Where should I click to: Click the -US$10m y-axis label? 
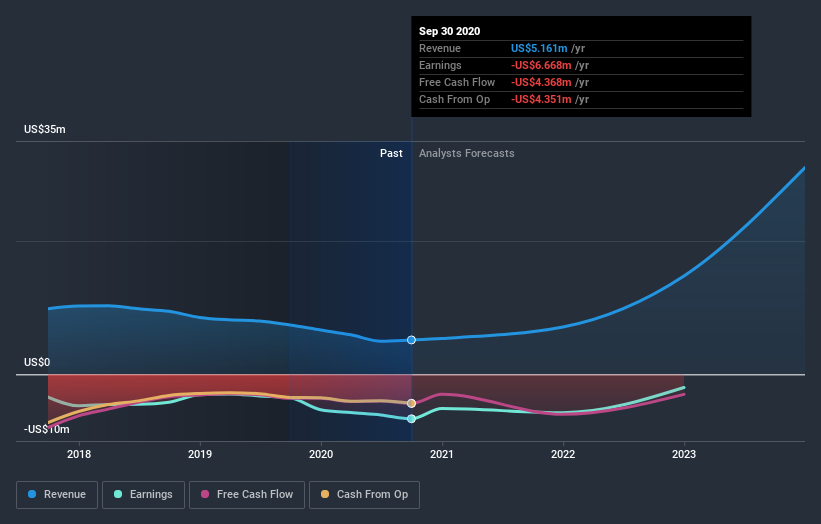tap(47, 429)
